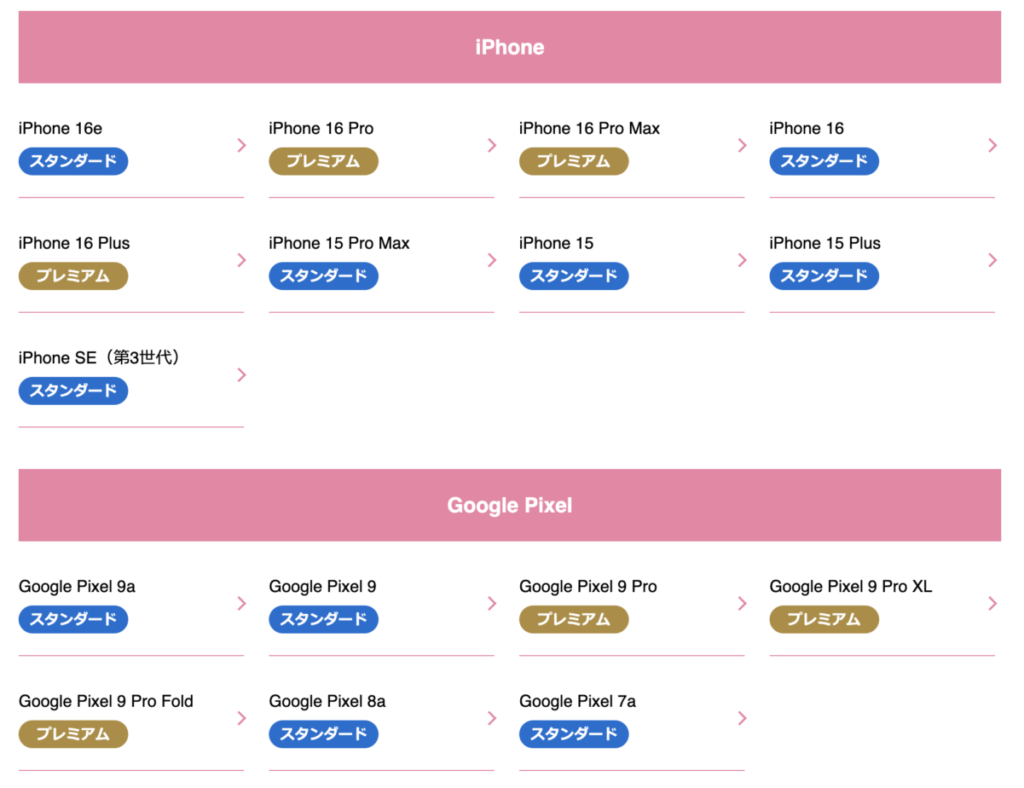Click the chevron beside Google Pixel 7a
The image size is (1024, 788).
[742, 718]
